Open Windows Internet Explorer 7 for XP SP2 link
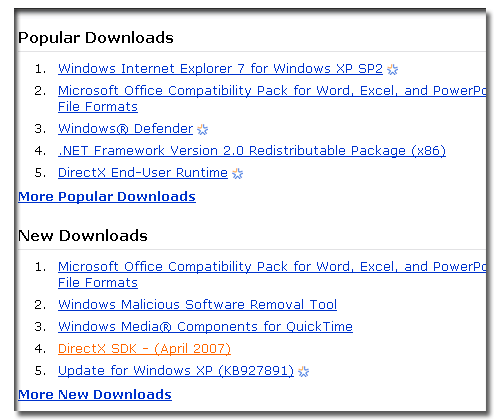500x420 pixels. tap(220, 69)
